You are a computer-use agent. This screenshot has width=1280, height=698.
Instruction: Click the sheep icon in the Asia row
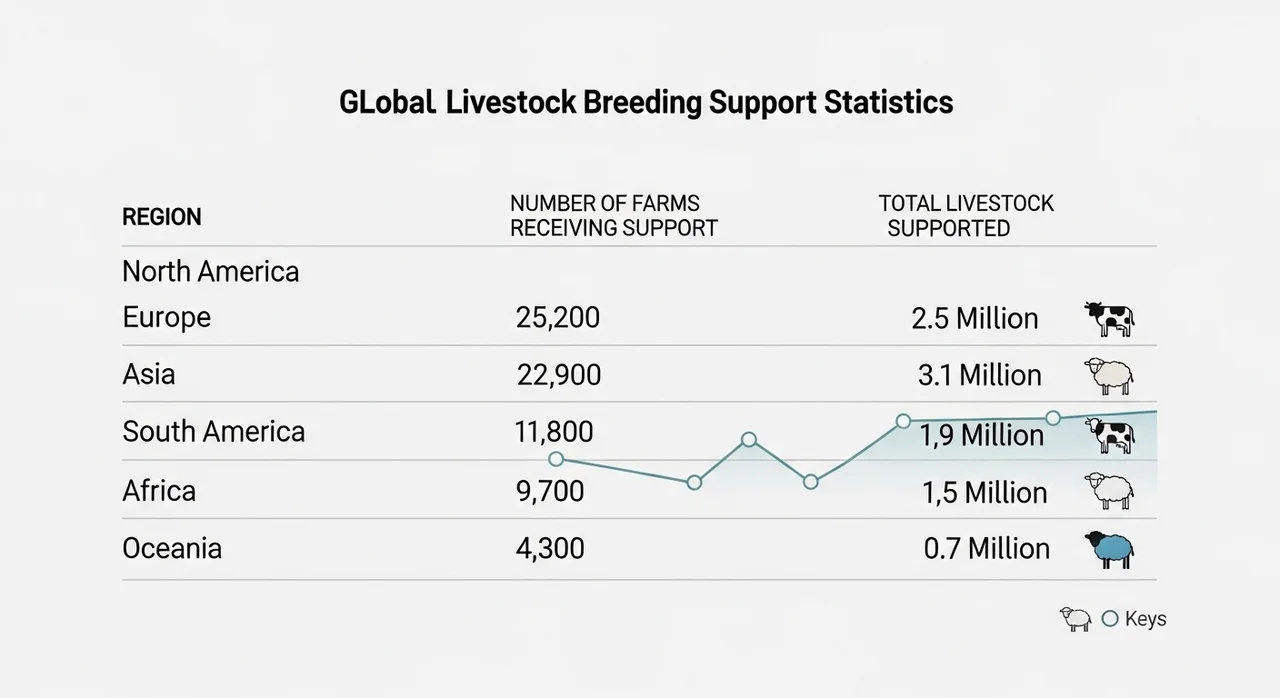pos(1109,376)
